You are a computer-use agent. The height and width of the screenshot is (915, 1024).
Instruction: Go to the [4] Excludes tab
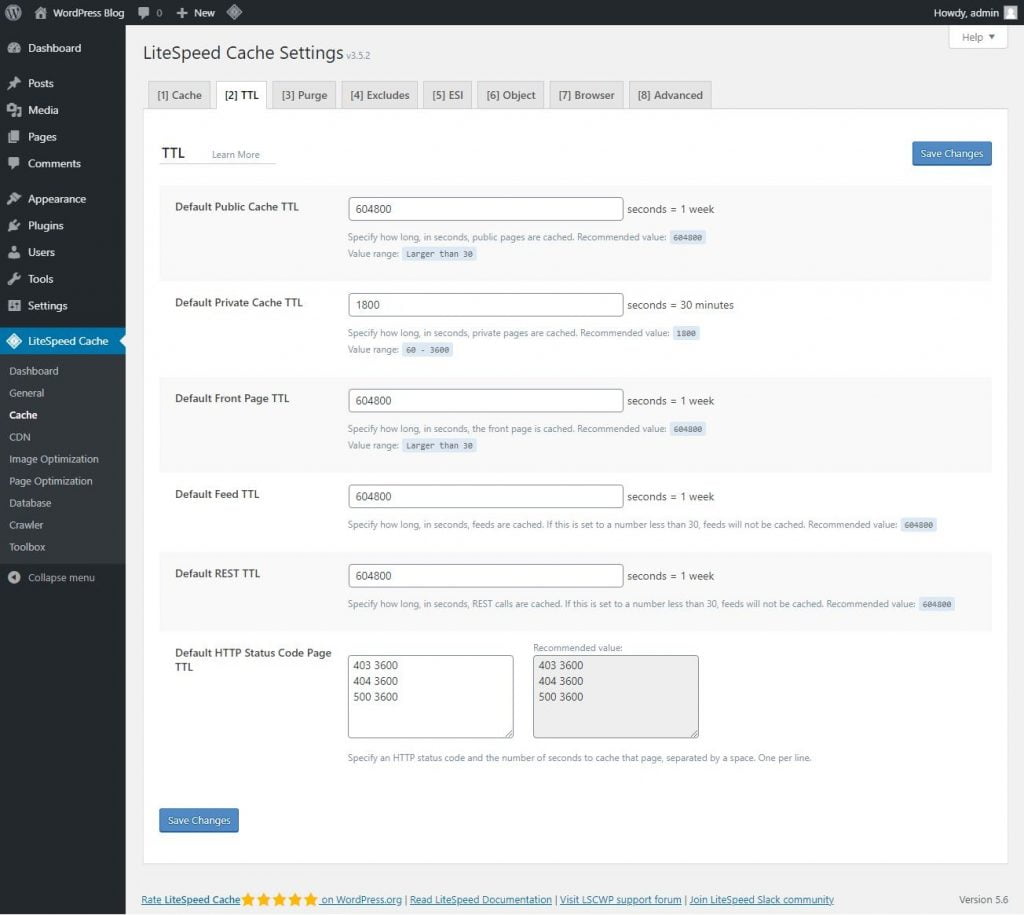[x=379, y=95]
